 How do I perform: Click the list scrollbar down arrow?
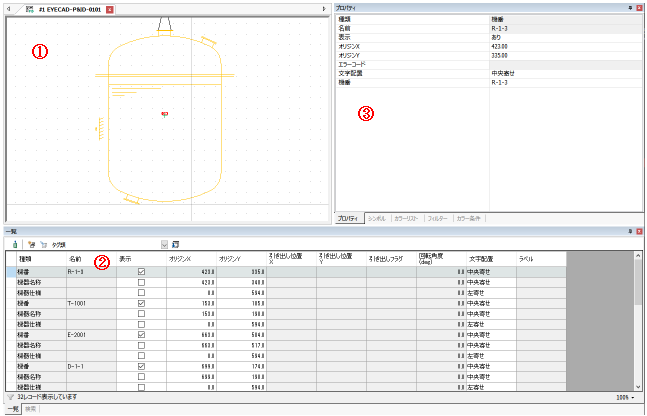[638, 387]
